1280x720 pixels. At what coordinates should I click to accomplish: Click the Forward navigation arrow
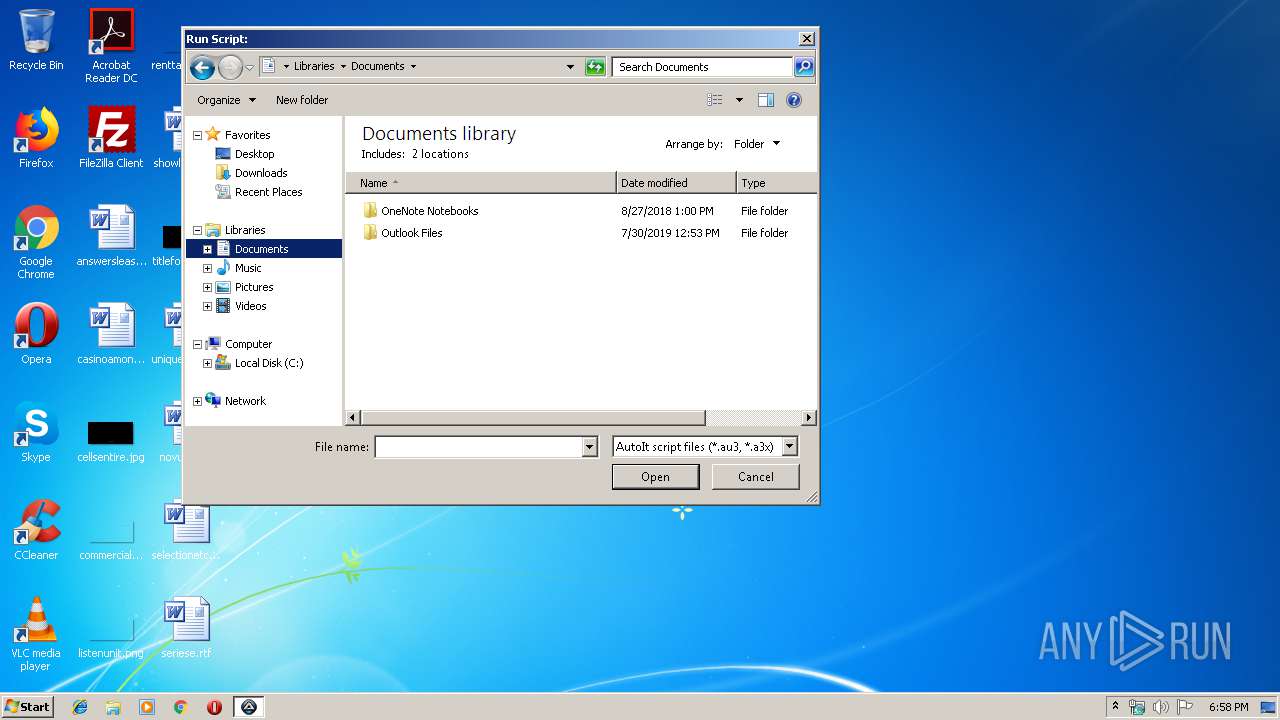pyautogui.click(x=230, y=67)
